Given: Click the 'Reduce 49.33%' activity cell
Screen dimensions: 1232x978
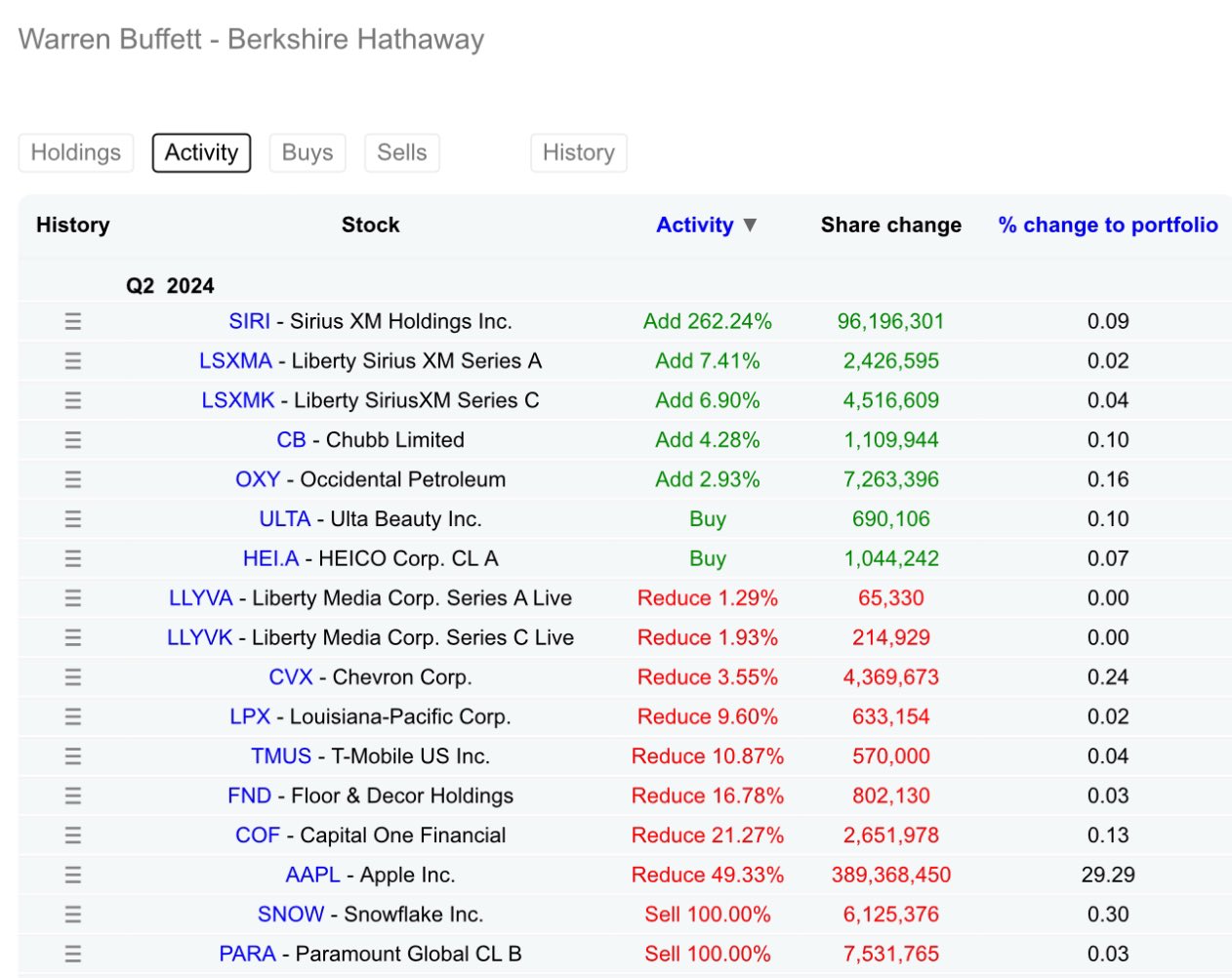Looking at the screenshot, I should tap(708, 875).
